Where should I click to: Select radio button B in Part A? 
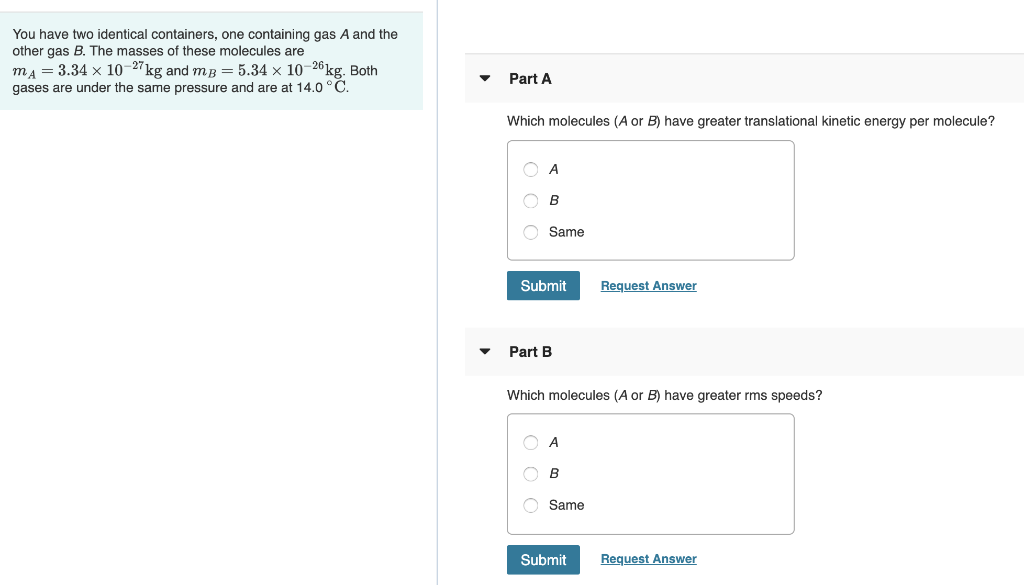coord(531,200)
